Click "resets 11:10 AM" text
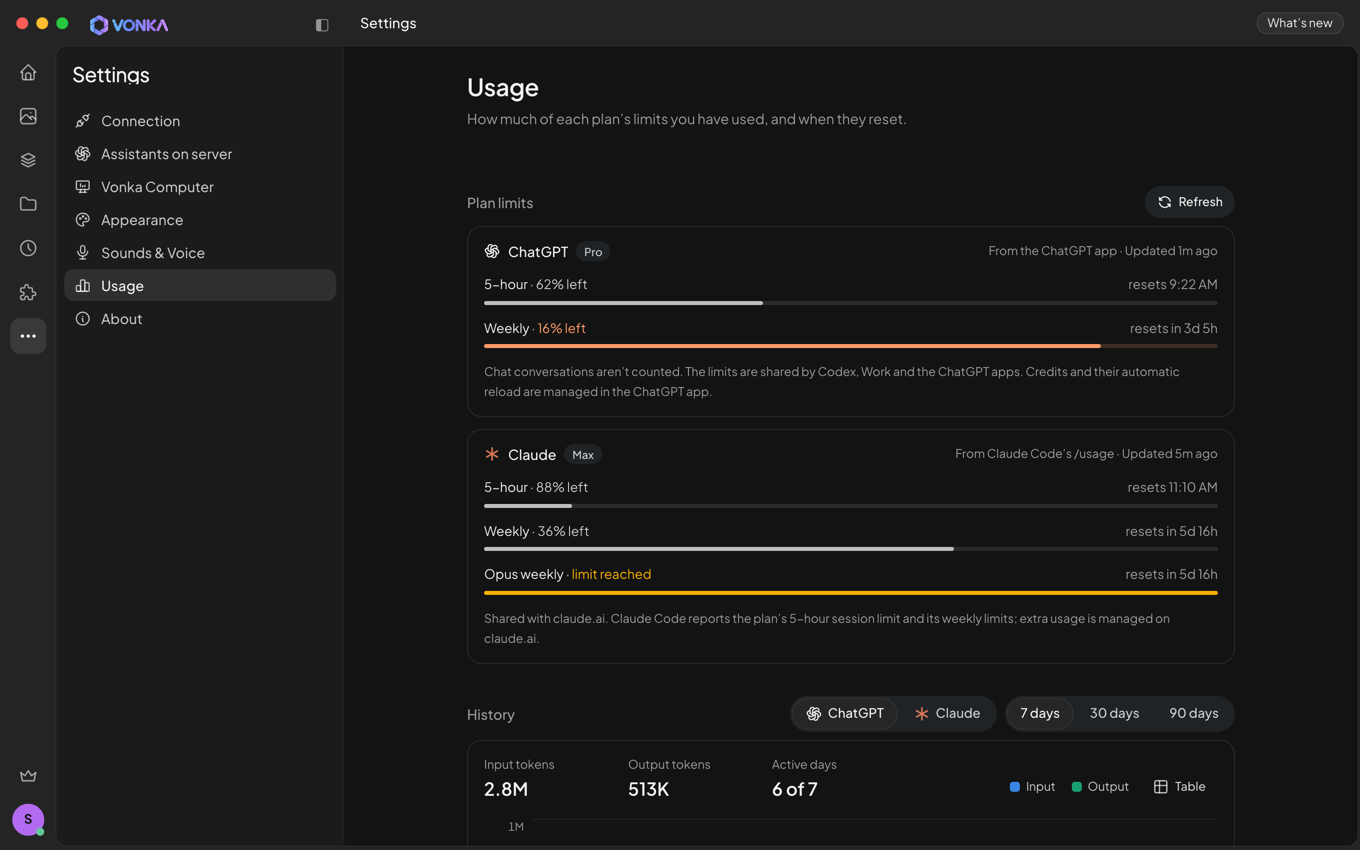Viewport: 1360px width, 850px height. click(1172, 487)
